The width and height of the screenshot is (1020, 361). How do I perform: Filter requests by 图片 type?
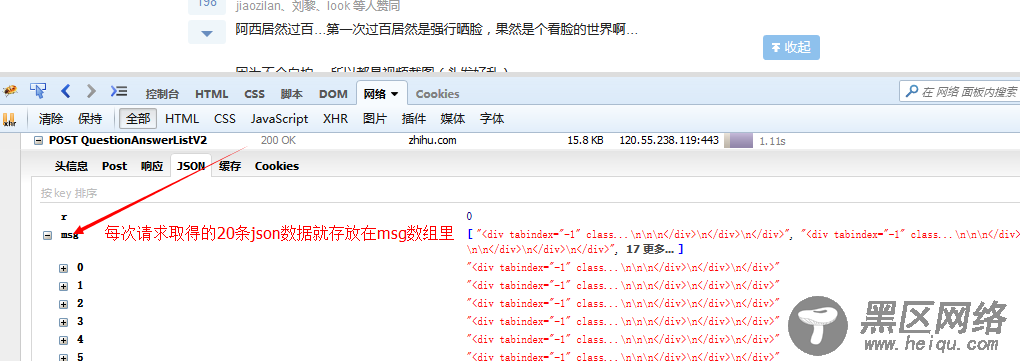[375, 118]
